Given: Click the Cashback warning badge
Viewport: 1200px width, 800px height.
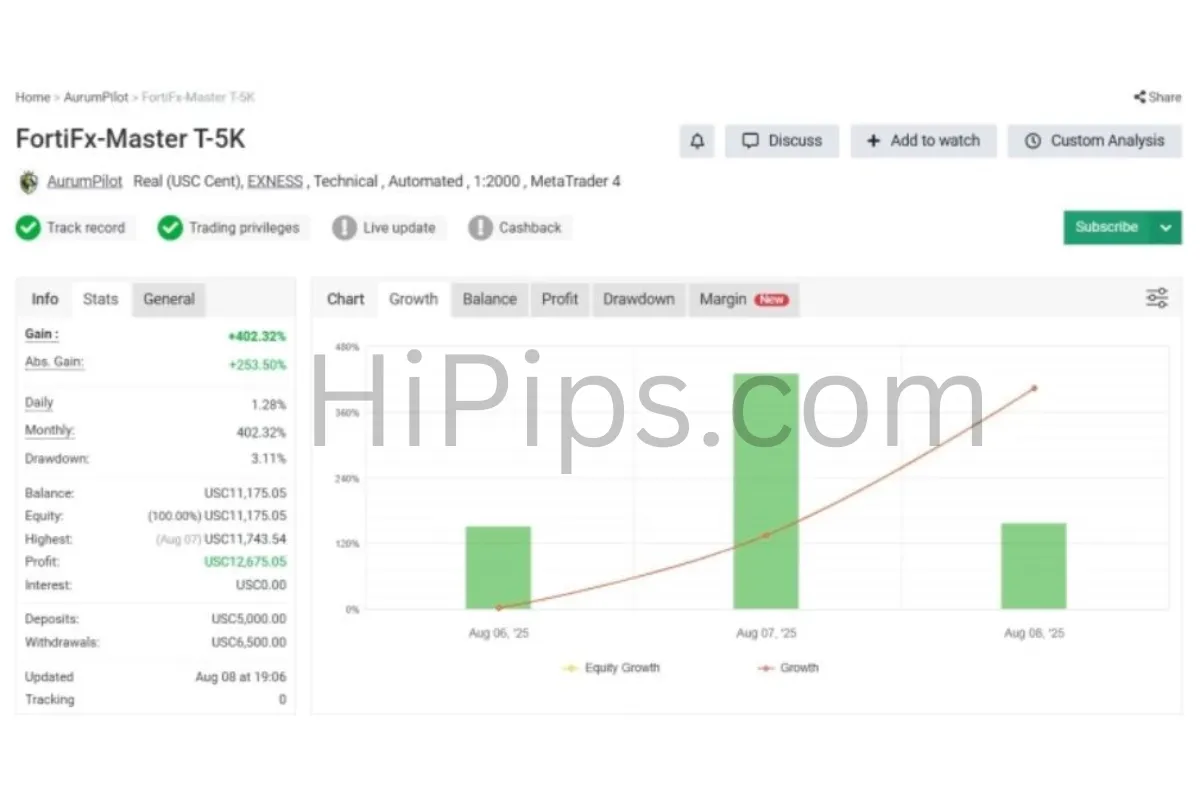Looking at the screenshot, I should pyautogui.click(x=519, y=228).
